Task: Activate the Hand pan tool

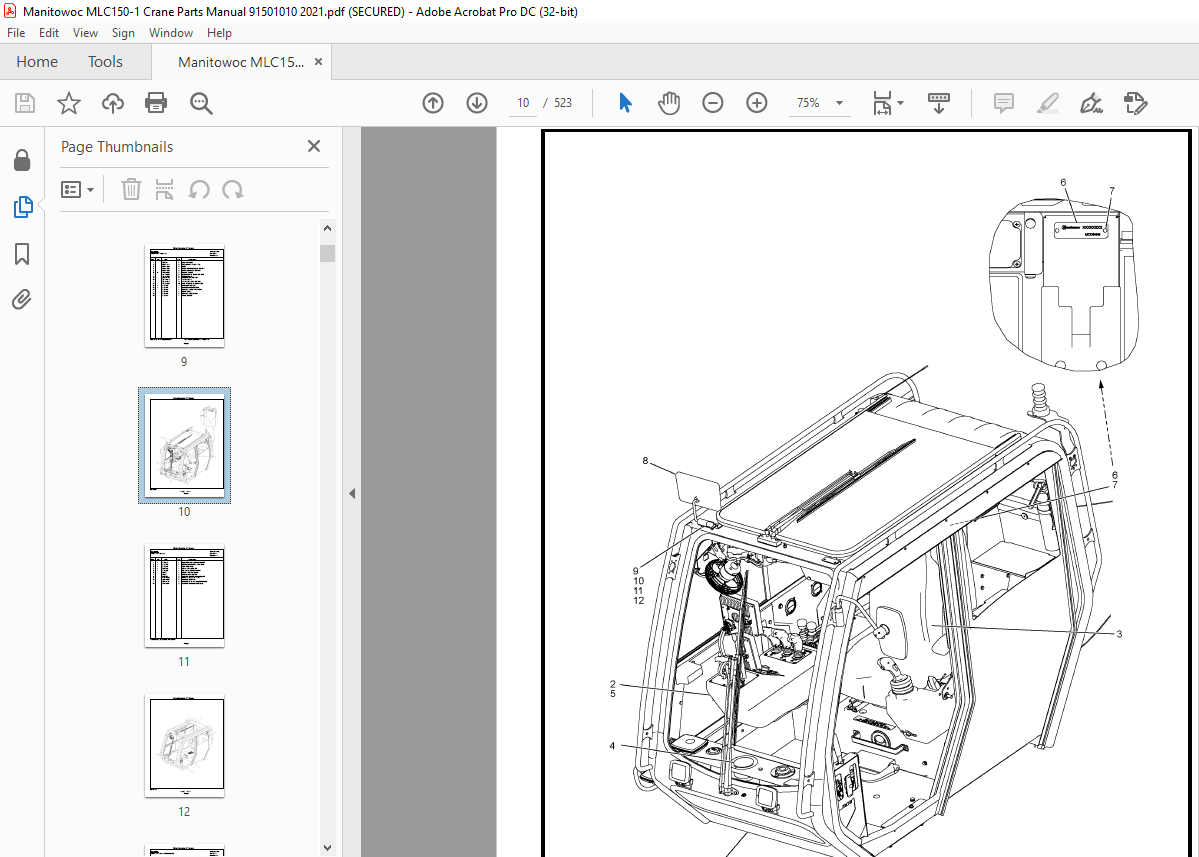Action: click(669, 102)
